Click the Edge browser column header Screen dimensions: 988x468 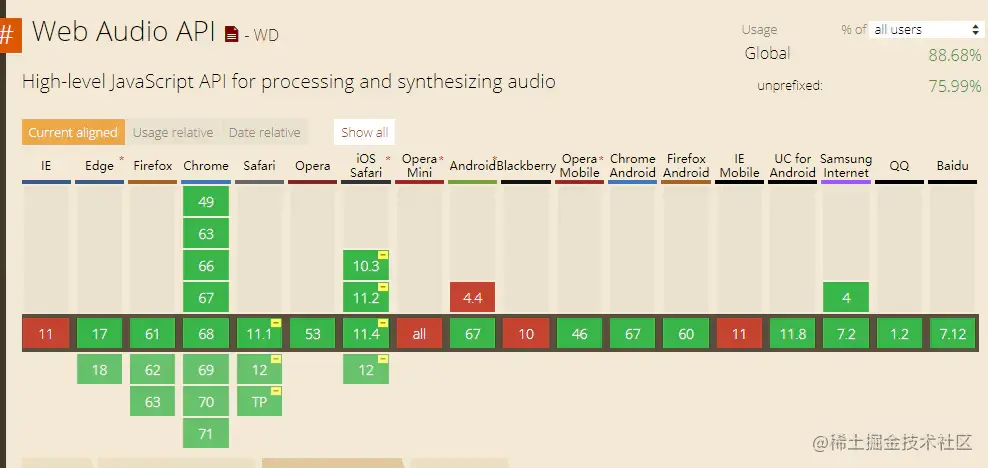(x=100, y=166)
